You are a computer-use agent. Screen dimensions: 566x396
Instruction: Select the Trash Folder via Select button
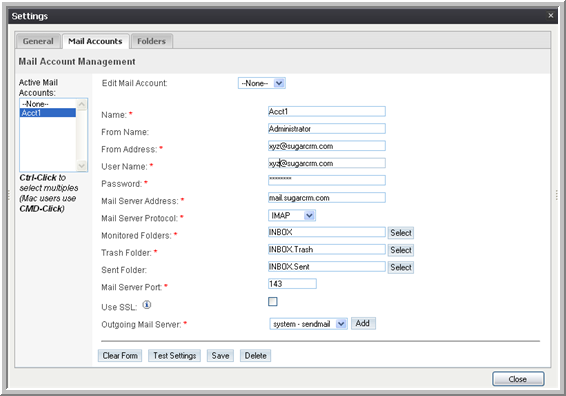401,250
